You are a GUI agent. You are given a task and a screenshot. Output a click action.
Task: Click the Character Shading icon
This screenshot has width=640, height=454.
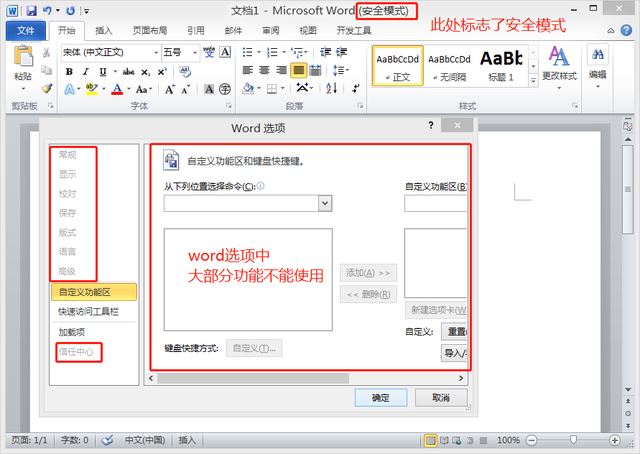[209, 89]
